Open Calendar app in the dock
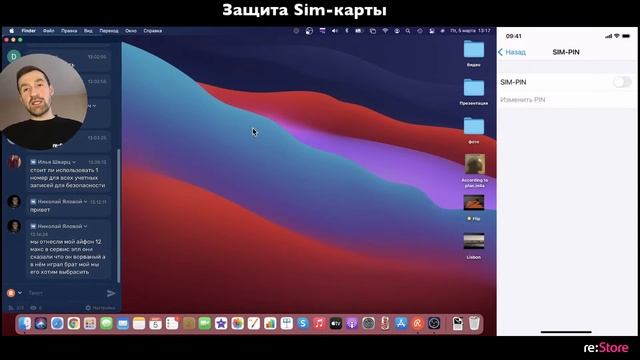Screen dimensions: 640x360 tap(155, 324)
